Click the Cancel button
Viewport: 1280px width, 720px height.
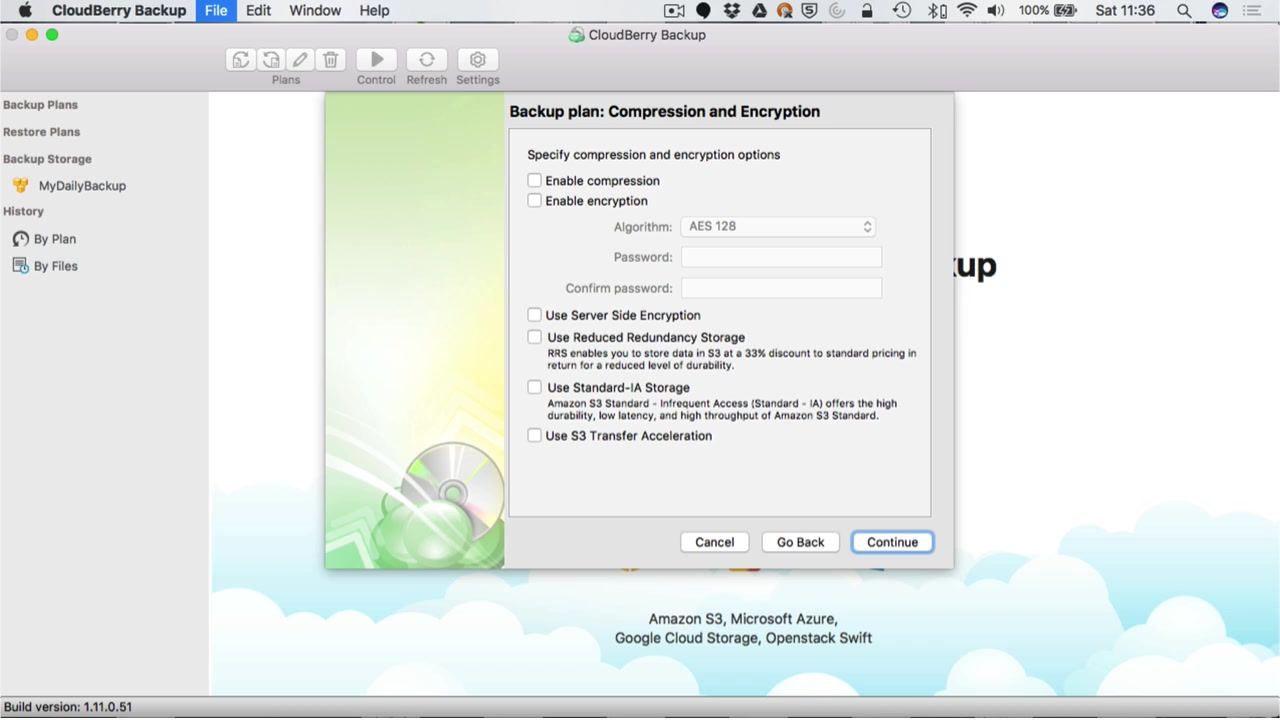tap(715, 542)
